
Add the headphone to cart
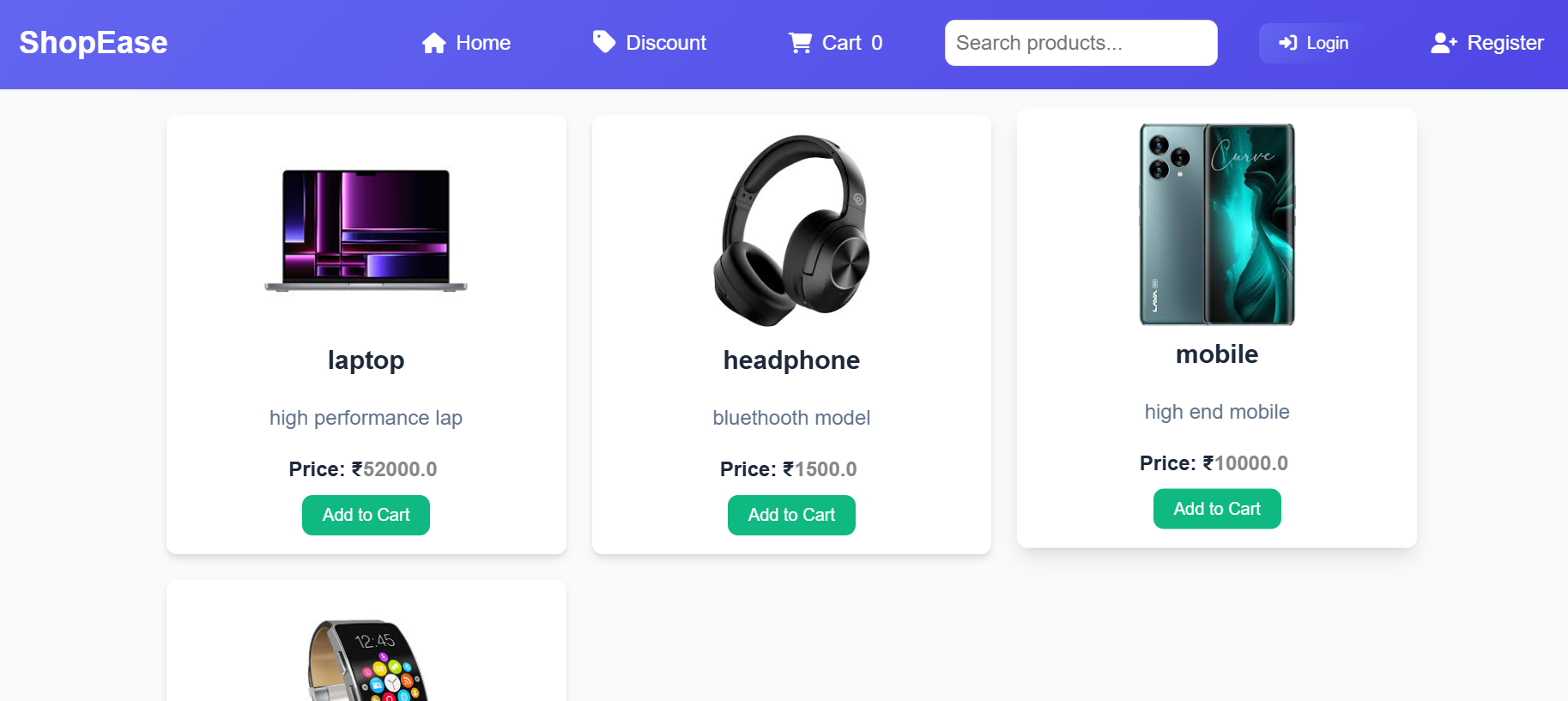click(791, 515)
